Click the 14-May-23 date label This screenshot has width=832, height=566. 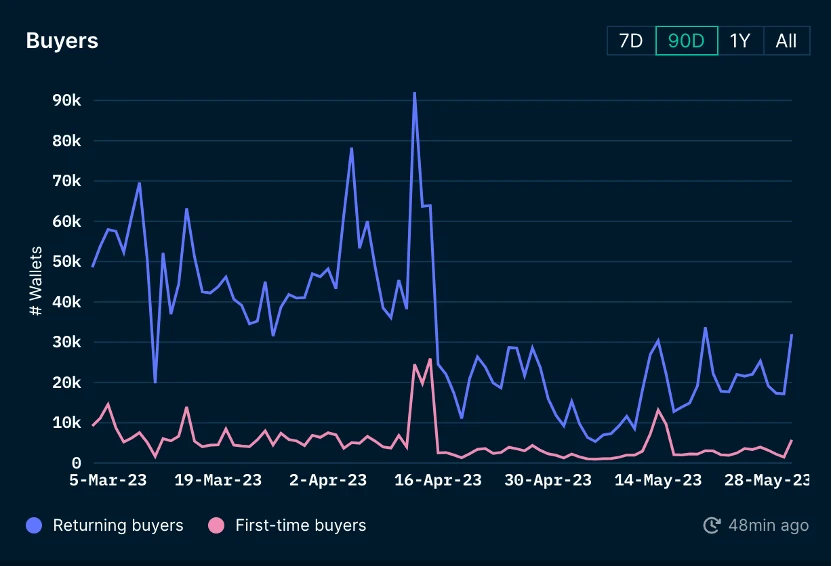click(658, 481)
